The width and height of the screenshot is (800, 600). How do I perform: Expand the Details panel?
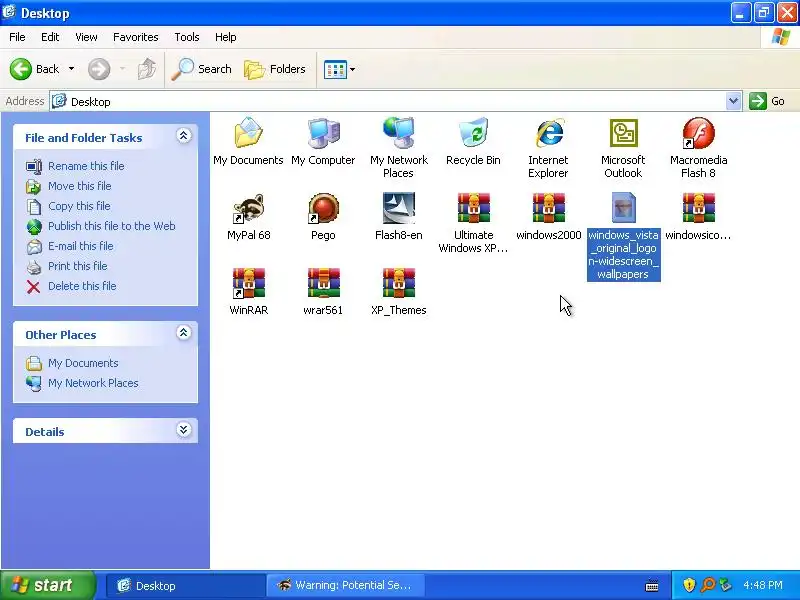[x=184, y=430]
